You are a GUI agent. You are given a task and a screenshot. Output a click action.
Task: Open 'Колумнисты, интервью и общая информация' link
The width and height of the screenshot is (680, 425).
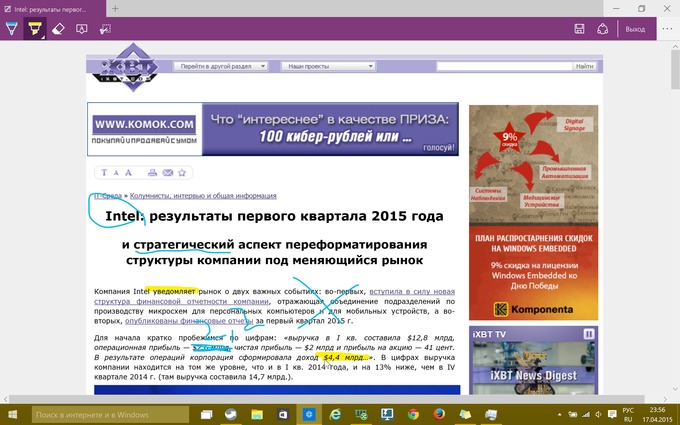(x=203, y=196)
